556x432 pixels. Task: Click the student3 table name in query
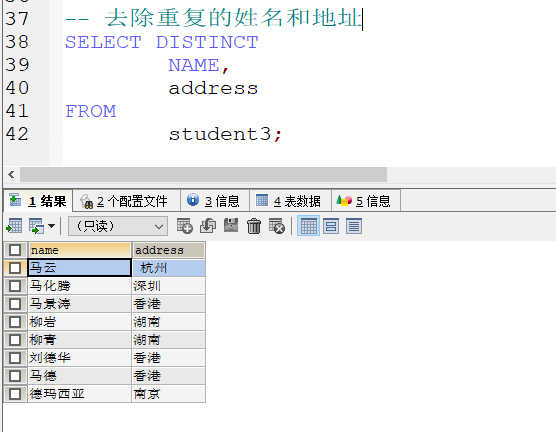(220, 134)
